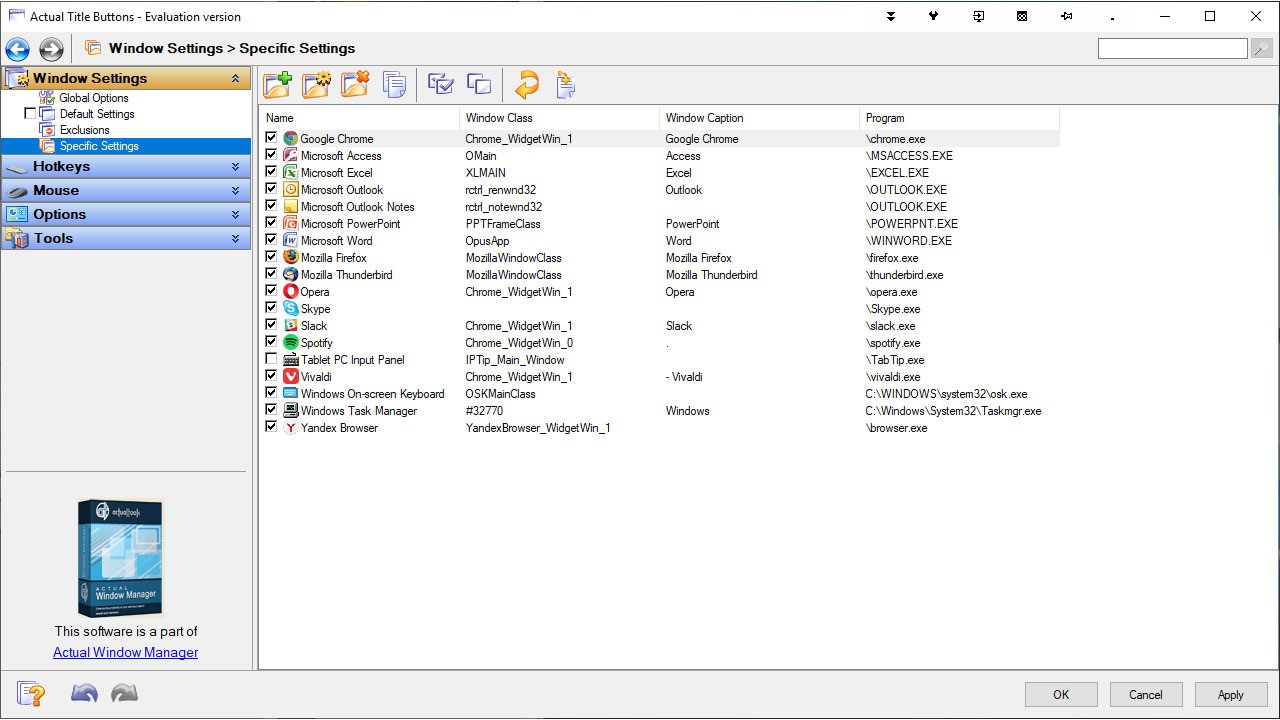Viewport: 1280px width, 720px height.
Task: Enable the Tablet PC Input Panel setting
Action: coord(271,360)
